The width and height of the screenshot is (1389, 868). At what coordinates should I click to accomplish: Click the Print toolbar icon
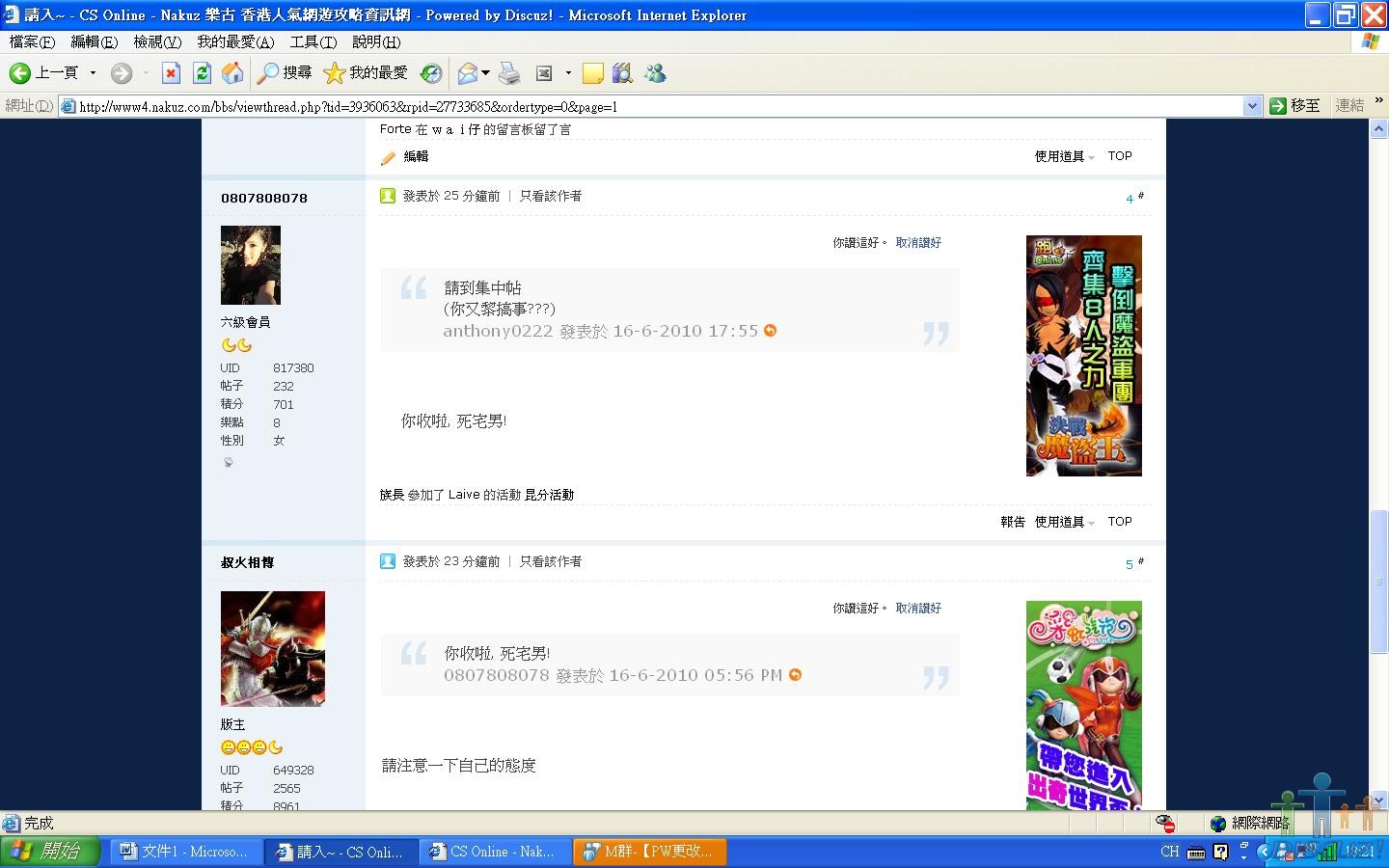[509, 73]
